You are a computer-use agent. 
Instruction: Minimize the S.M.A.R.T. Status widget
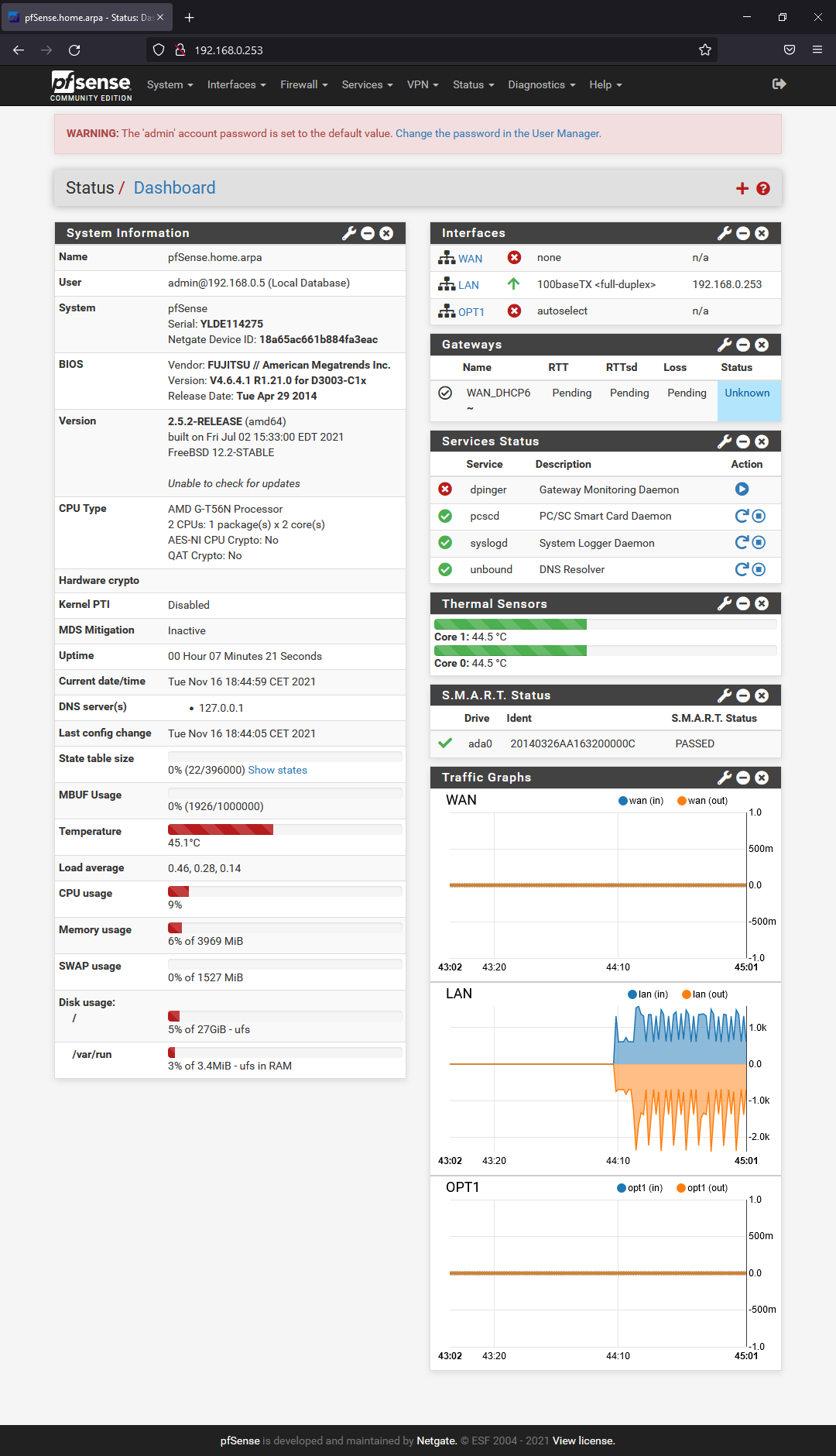tap(743, 695)
